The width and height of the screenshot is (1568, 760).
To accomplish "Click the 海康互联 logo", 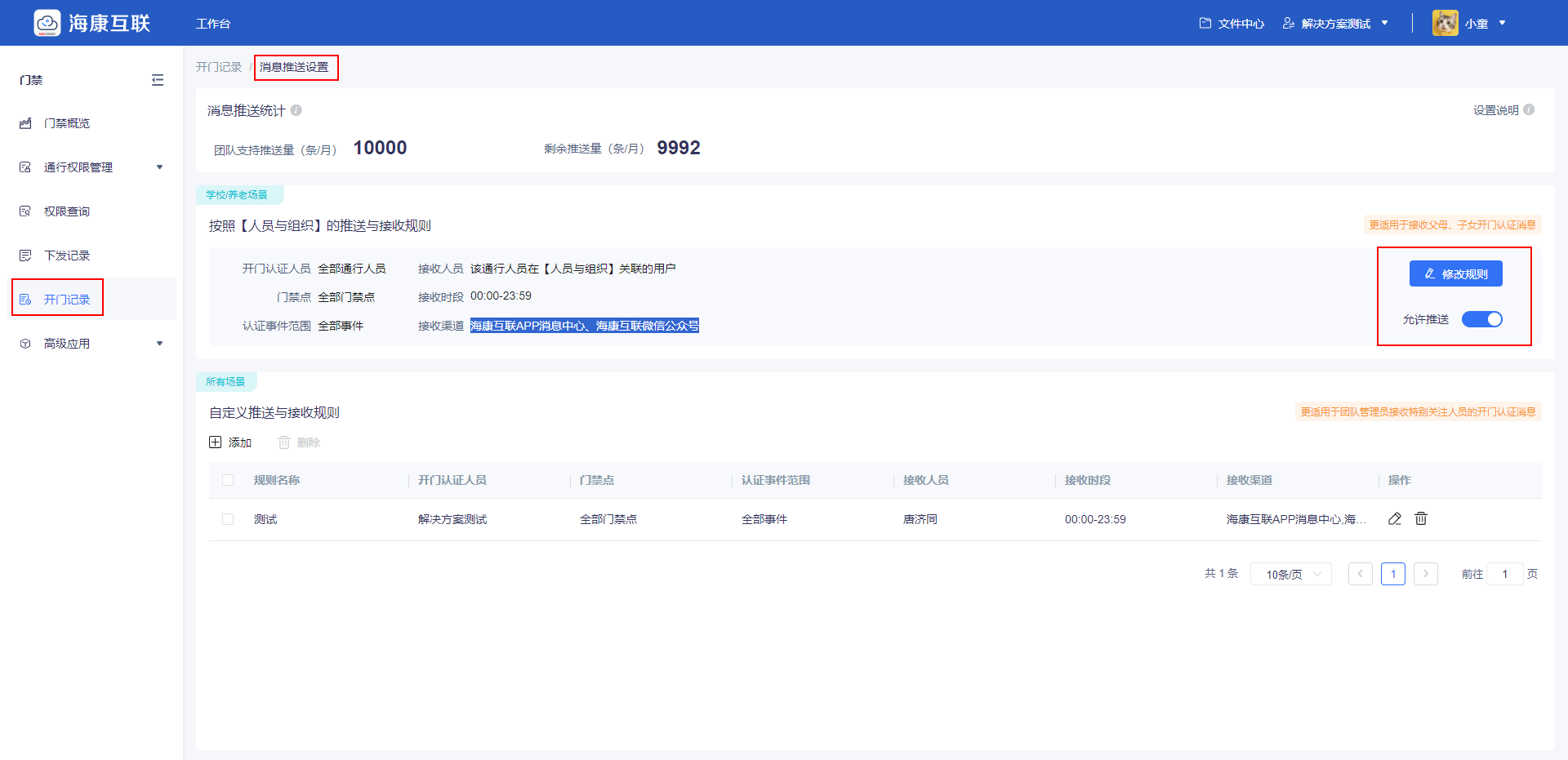I will 92,23.
